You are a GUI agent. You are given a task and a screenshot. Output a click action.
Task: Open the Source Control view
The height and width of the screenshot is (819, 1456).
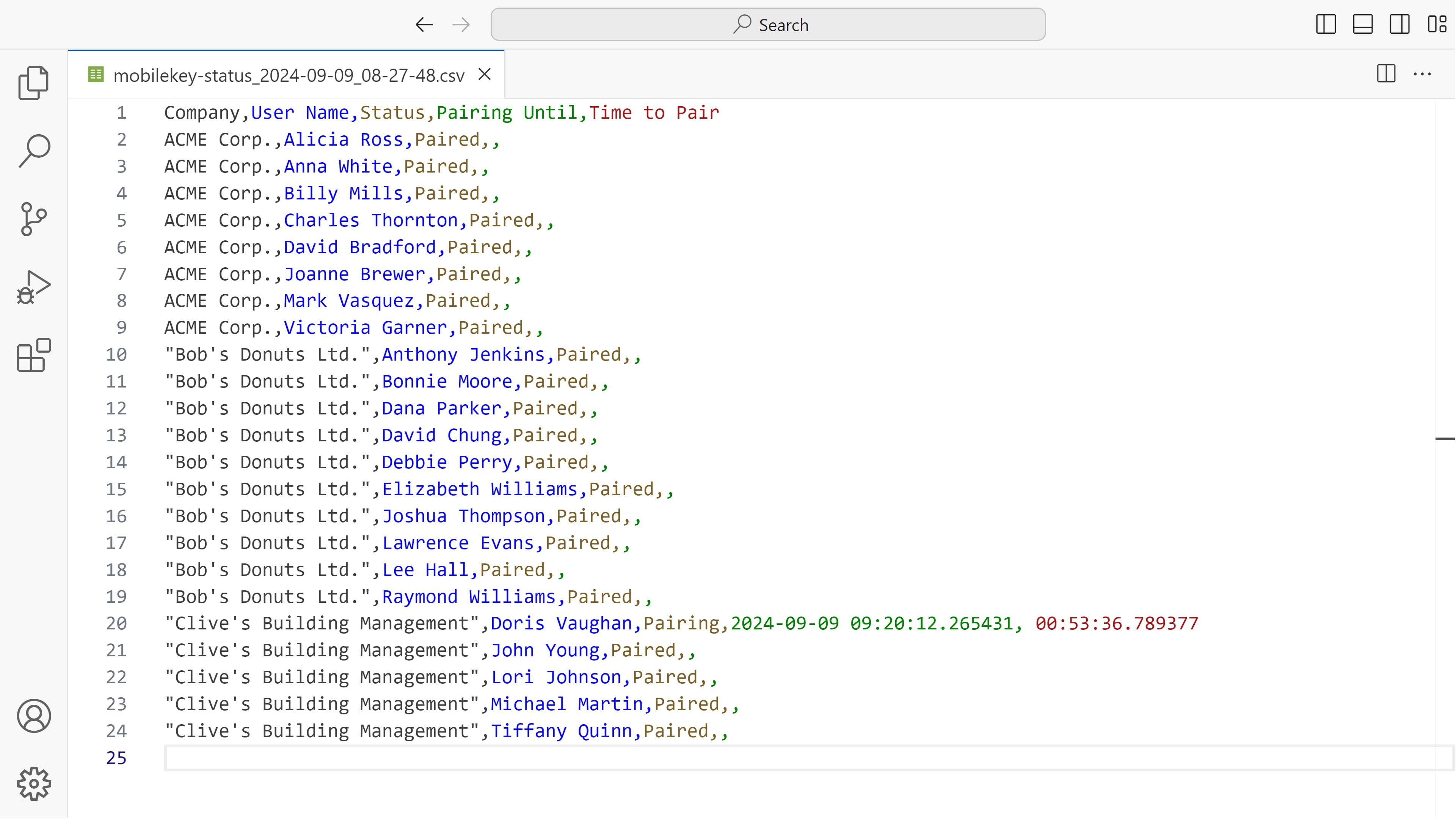tap(34, 219)
